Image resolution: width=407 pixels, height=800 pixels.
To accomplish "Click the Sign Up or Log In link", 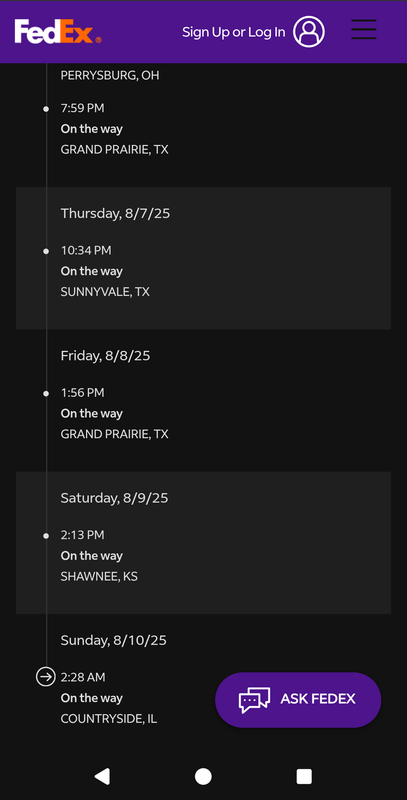I will tap(234, 32).
